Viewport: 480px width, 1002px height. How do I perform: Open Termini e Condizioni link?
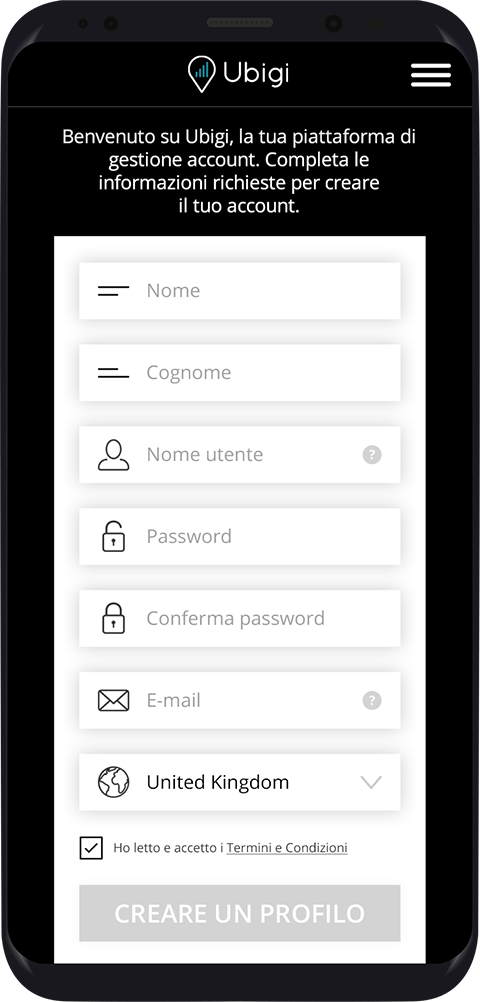click(x=287, y=848)
